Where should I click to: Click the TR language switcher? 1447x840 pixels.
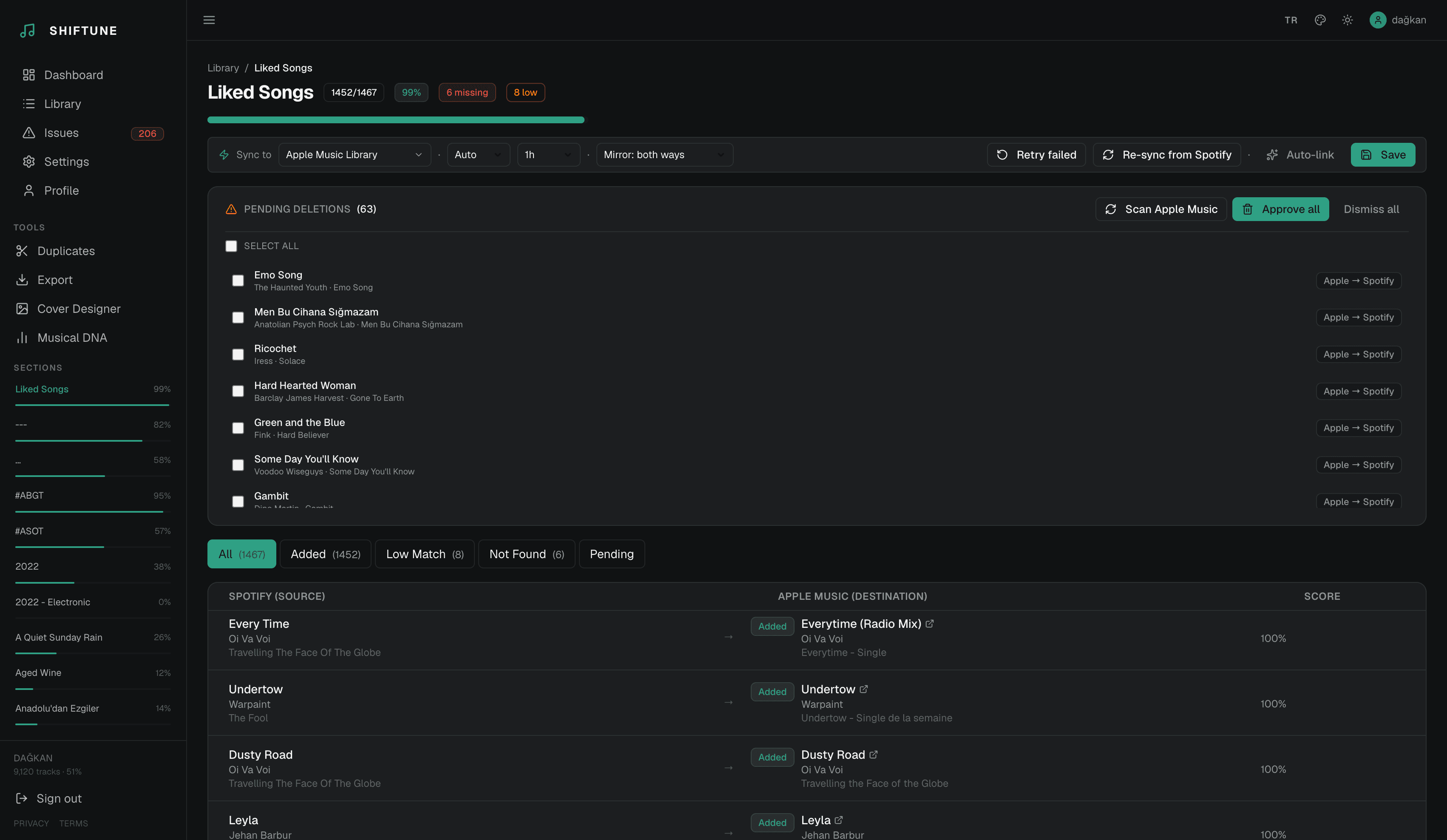(1291, 20)
